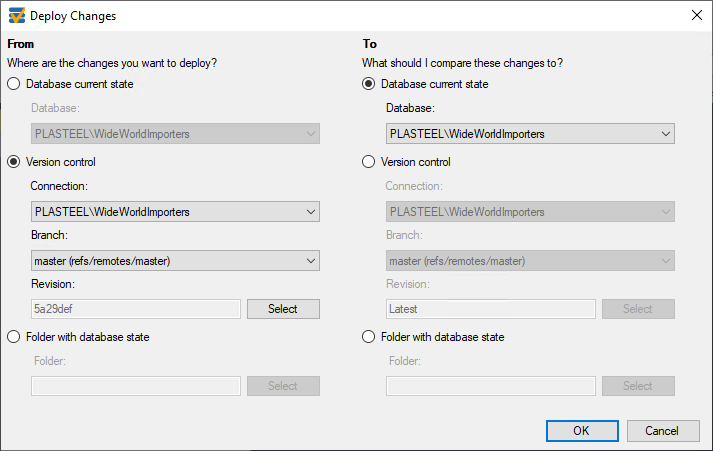This screenshot has width=713, height=451.
Task: Click the From Revision field showing 5a29def
Action: click(x=136, y=309)
